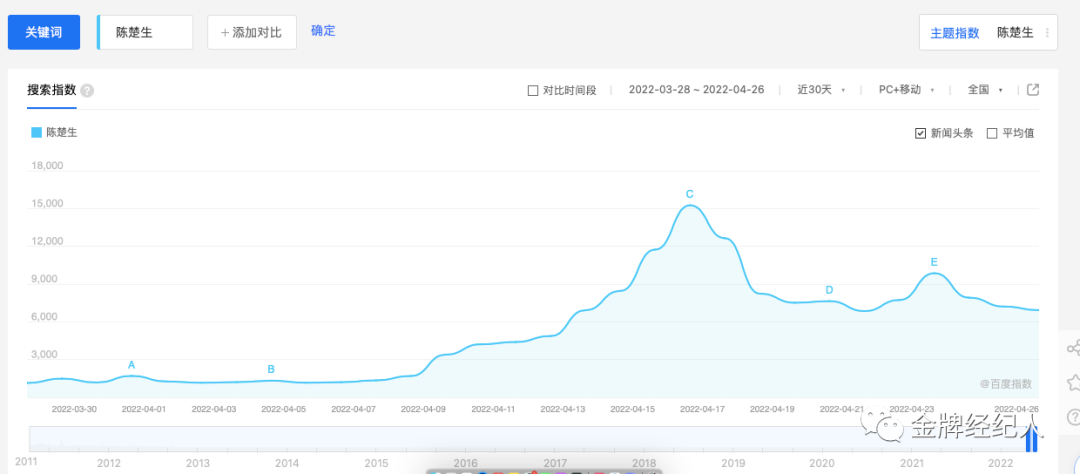Uncheck the 新闻头条 checkbox

click(x=920, y=134)
